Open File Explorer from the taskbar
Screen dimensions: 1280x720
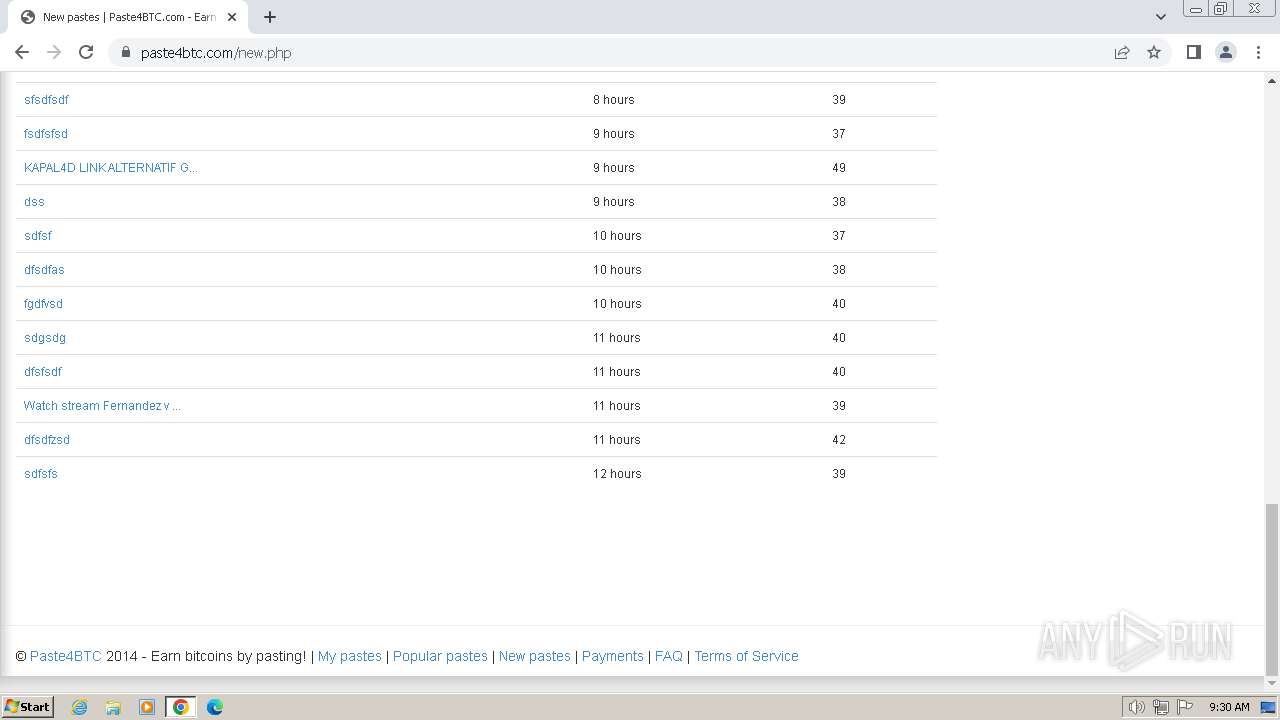pyautogui.click(x=113, y=707)
